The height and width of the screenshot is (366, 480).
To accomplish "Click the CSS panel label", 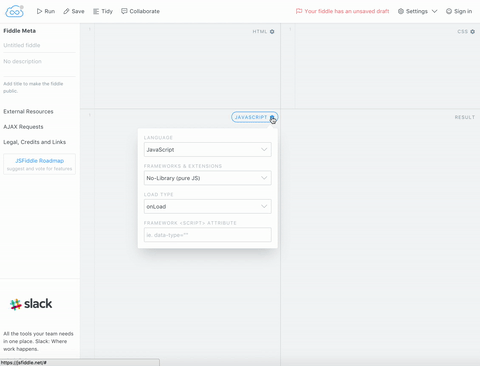I will tap(463, 32).
